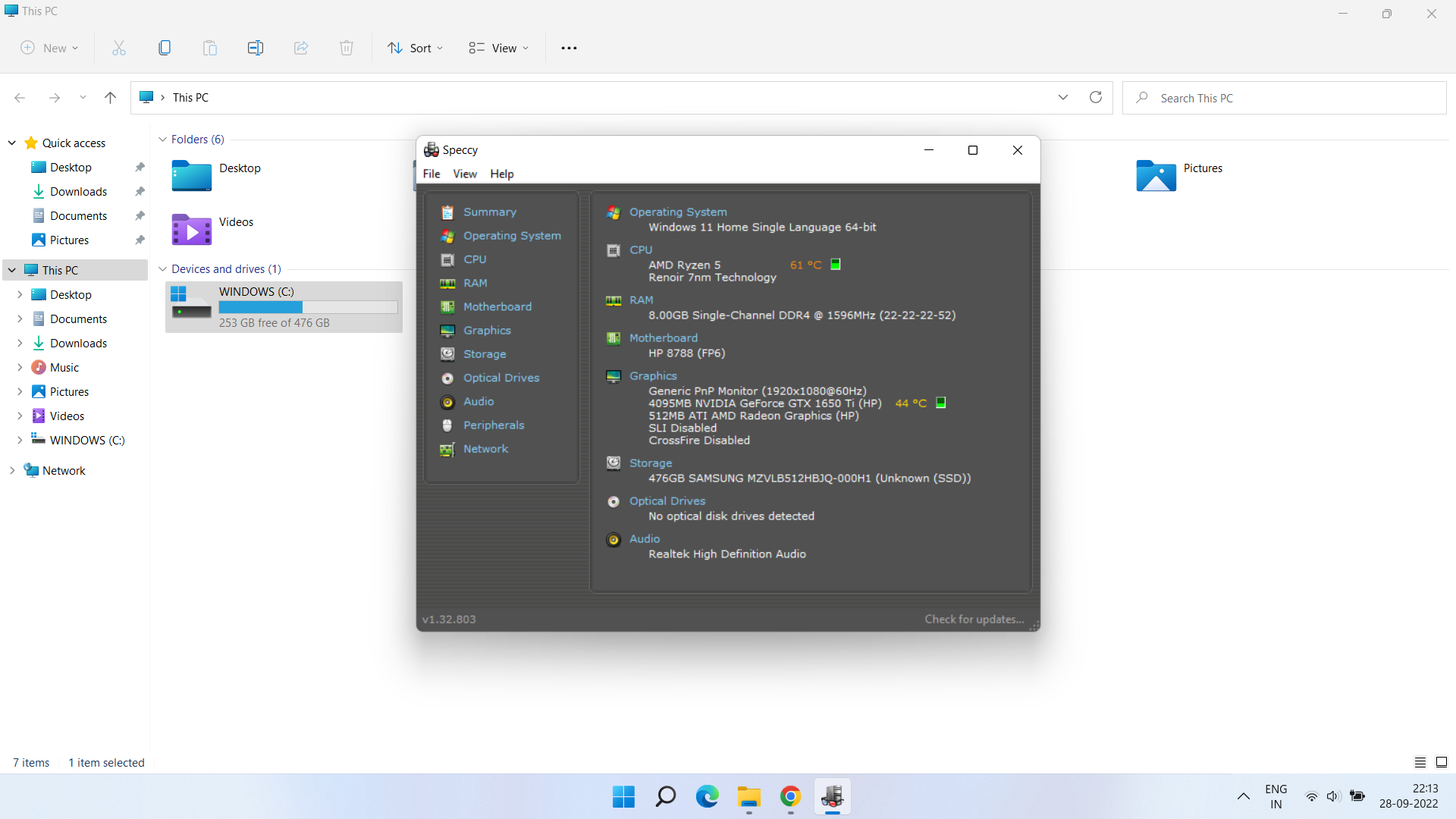Click the Copy icon in Explorer toolbar

pyautogui.click(x=165, y=48)
